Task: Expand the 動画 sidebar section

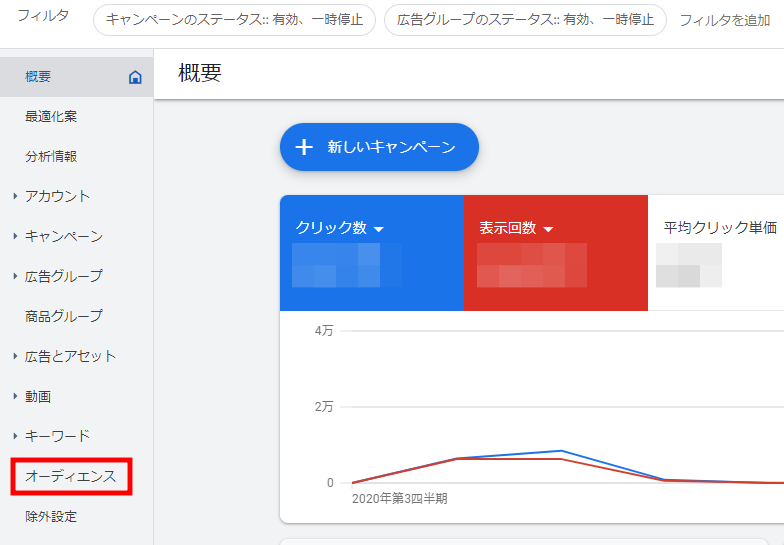Action: click(15, 396)
